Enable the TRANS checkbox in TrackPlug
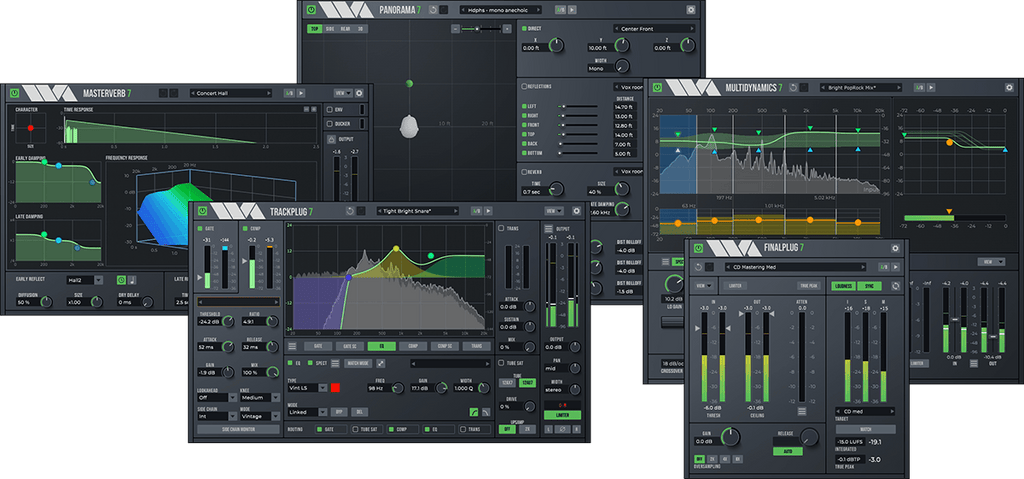The height and width of the screenshot is (479, 1024). [x=501, y=229]
